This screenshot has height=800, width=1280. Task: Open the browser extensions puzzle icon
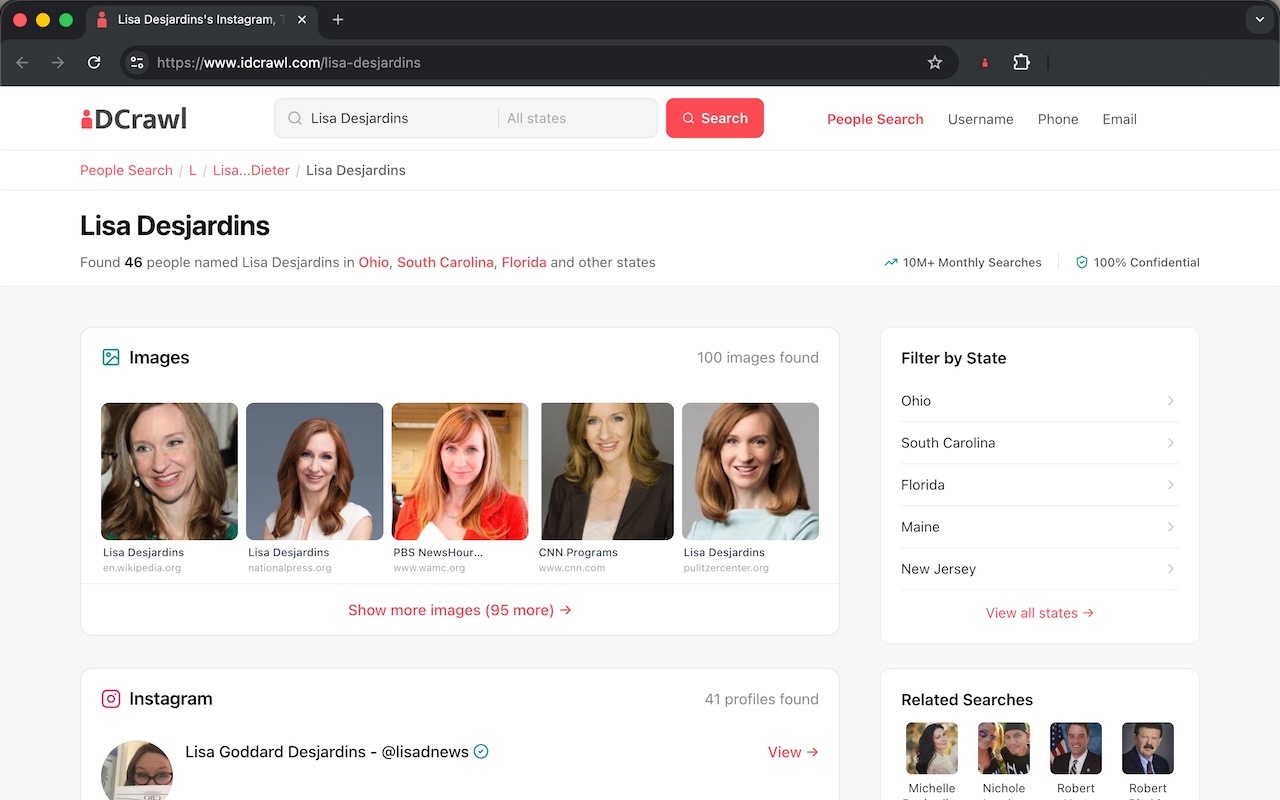(x=1021, y=62)
